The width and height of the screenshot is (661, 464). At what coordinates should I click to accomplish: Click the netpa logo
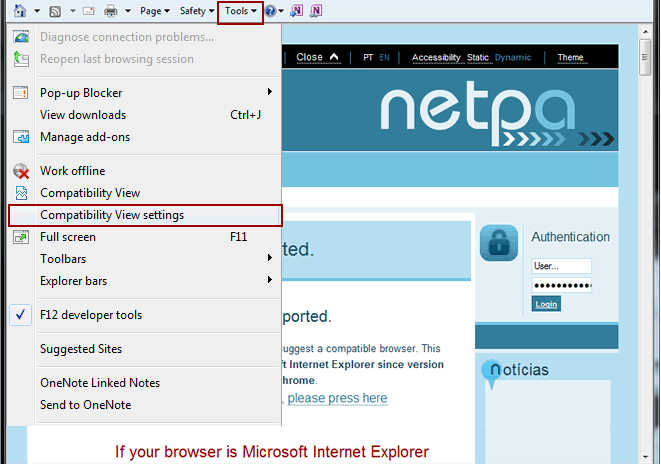(497, 113)
